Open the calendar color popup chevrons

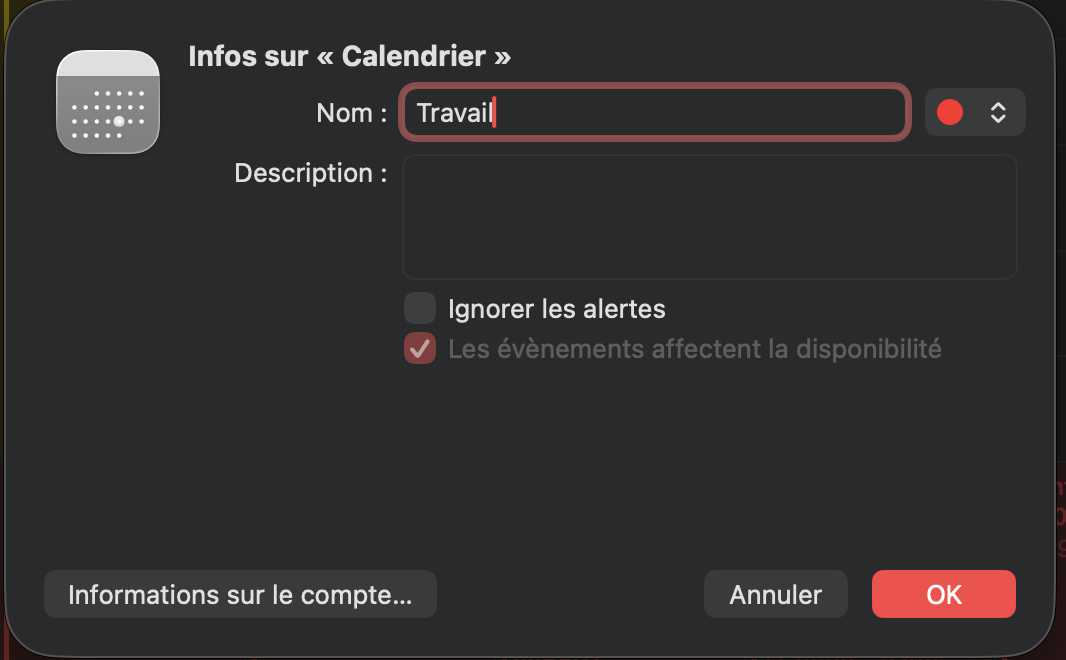coord(997,113)
